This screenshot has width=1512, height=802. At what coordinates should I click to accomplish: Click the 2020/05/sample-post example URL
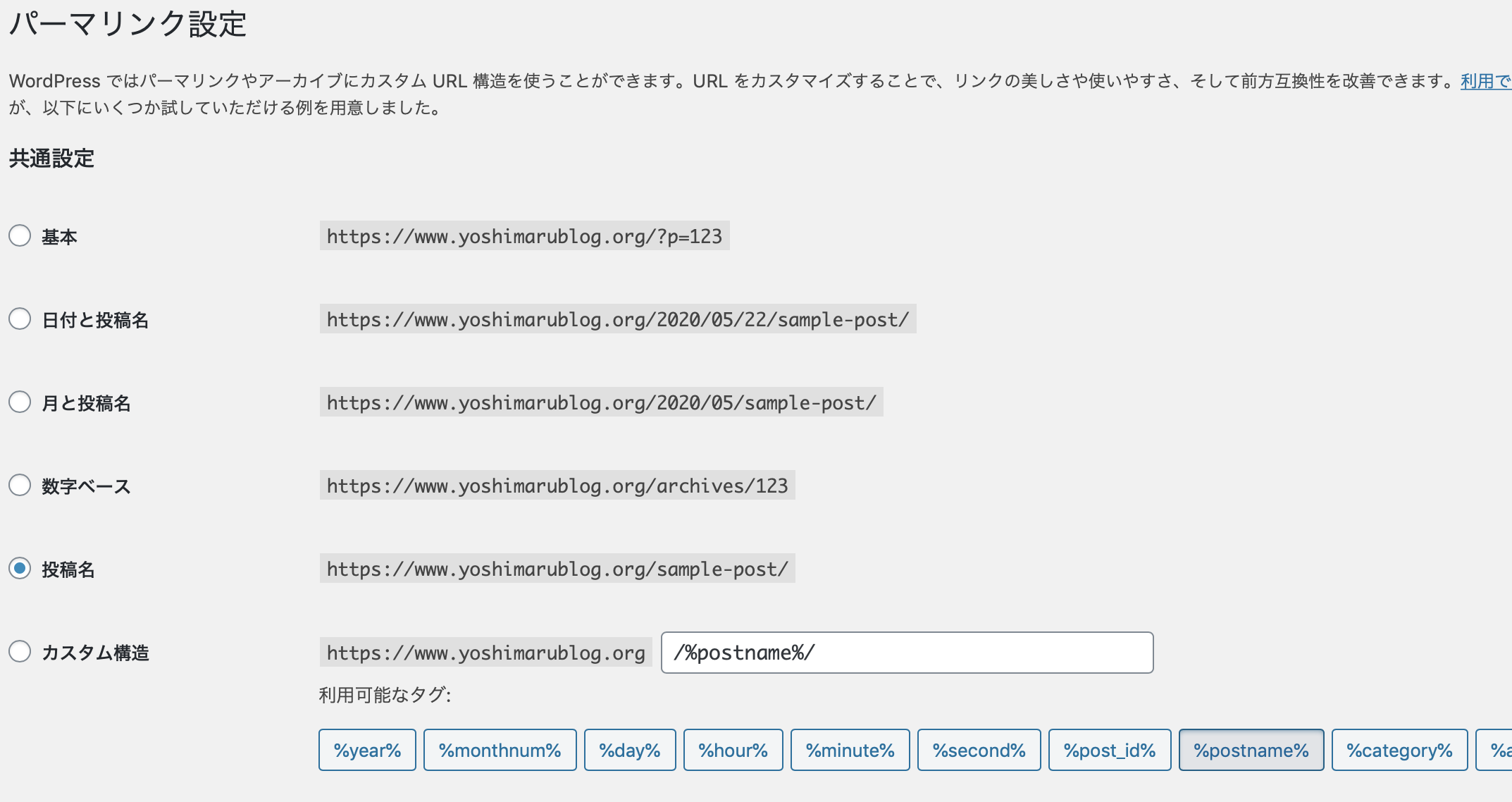[x=601, y=402]
